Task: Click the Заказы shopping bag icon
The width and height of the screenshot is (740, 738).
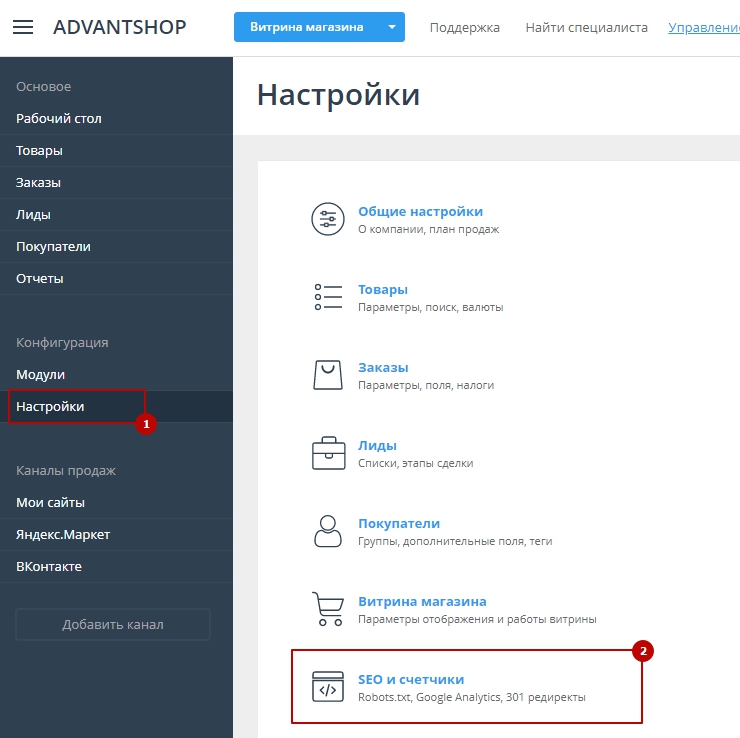Action: coord(328,375)
